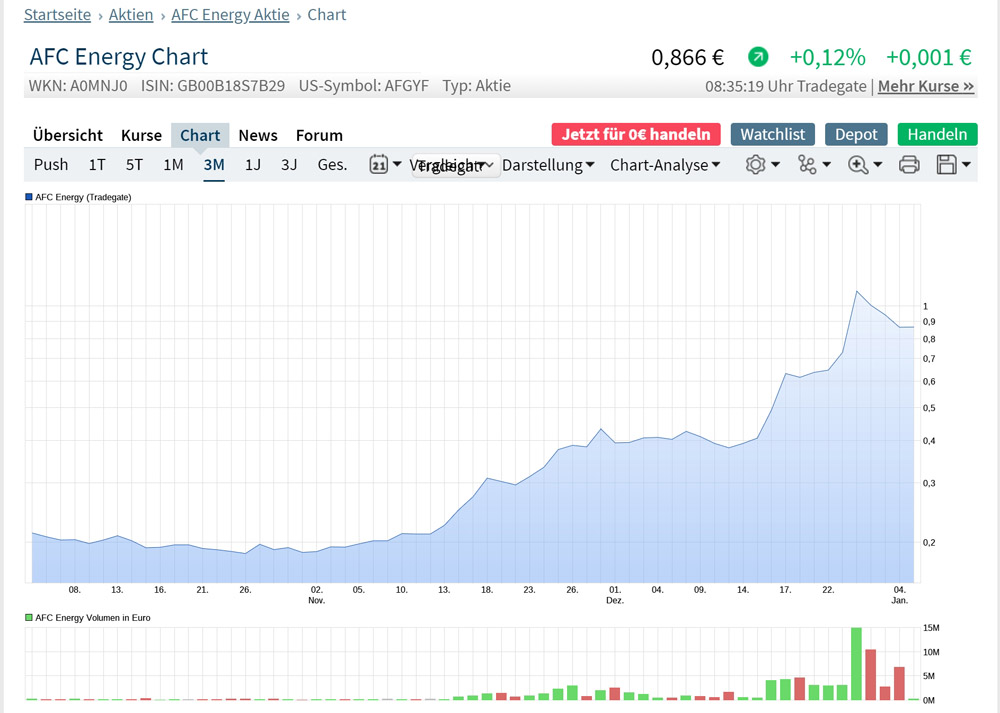Open the Tradegate exchange selector
The image size is (1000, 713).
[456, 166]
